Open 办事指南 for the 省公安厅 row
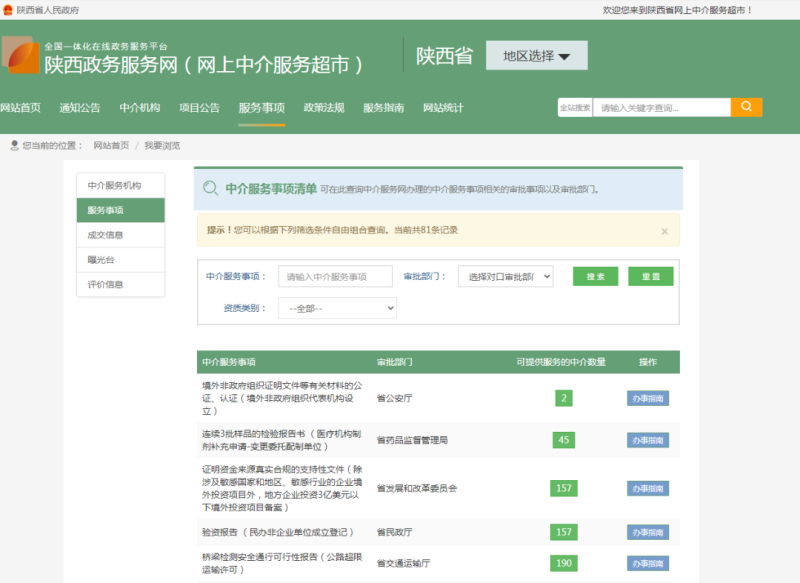 (647, 398)
